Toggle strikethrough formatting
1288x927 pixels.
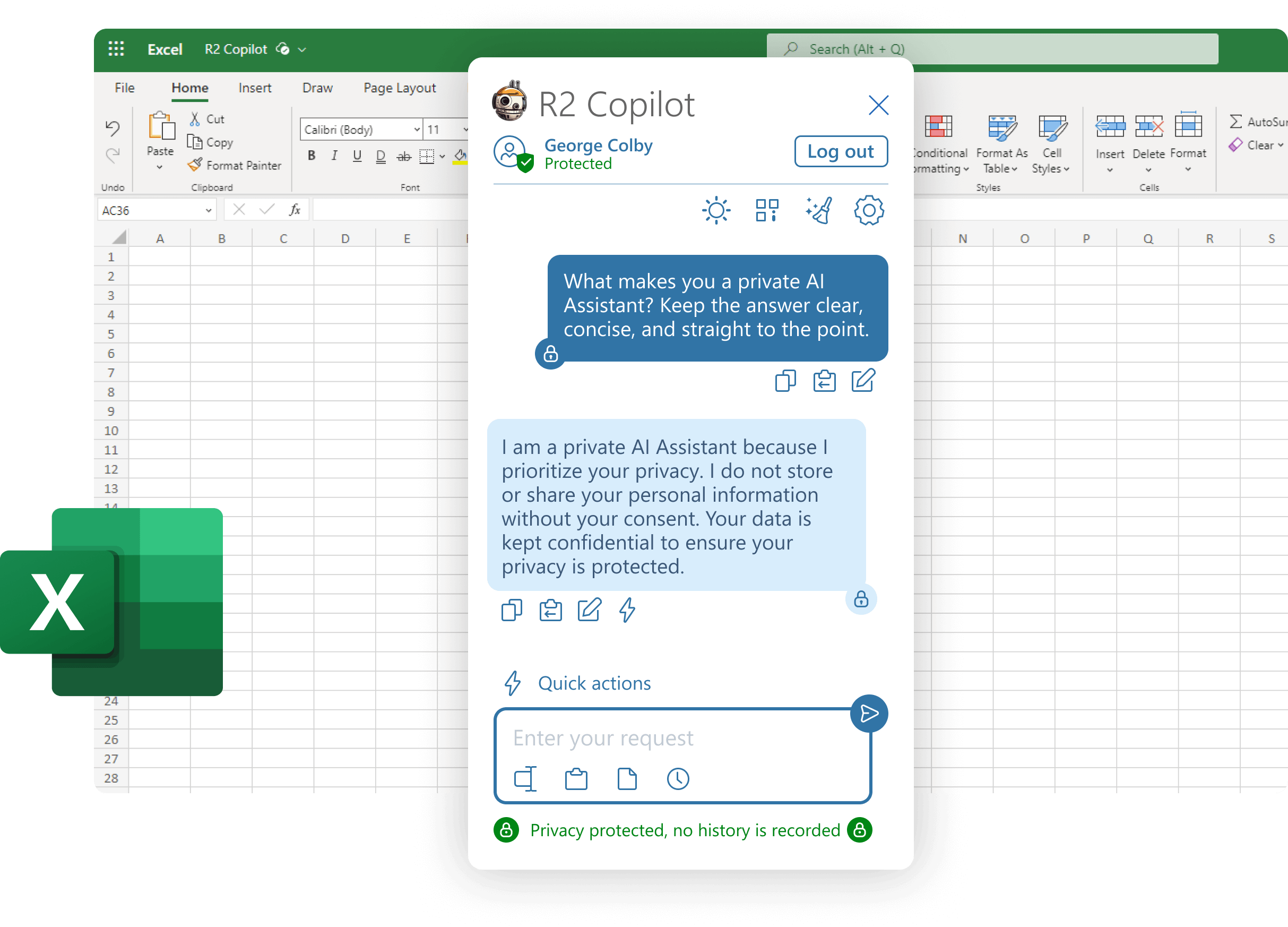(x=404, y=156)
